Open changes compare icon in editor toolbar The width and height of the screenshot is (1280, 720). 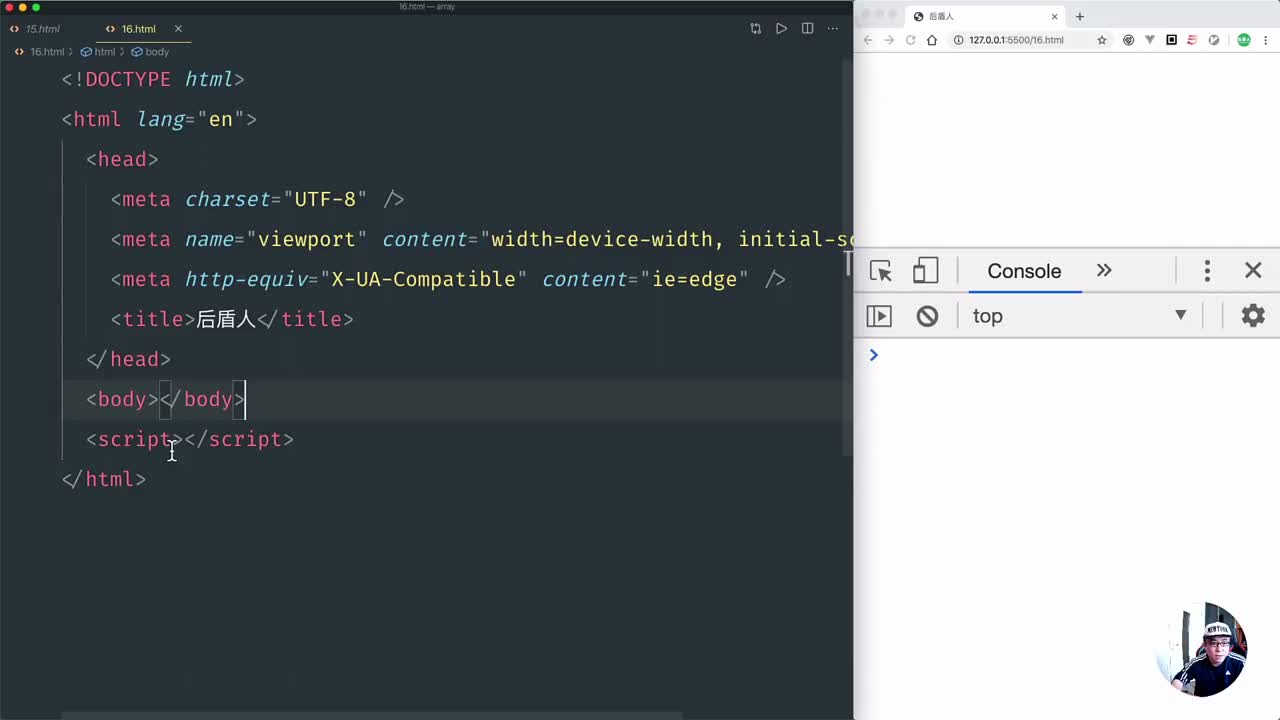755,29
